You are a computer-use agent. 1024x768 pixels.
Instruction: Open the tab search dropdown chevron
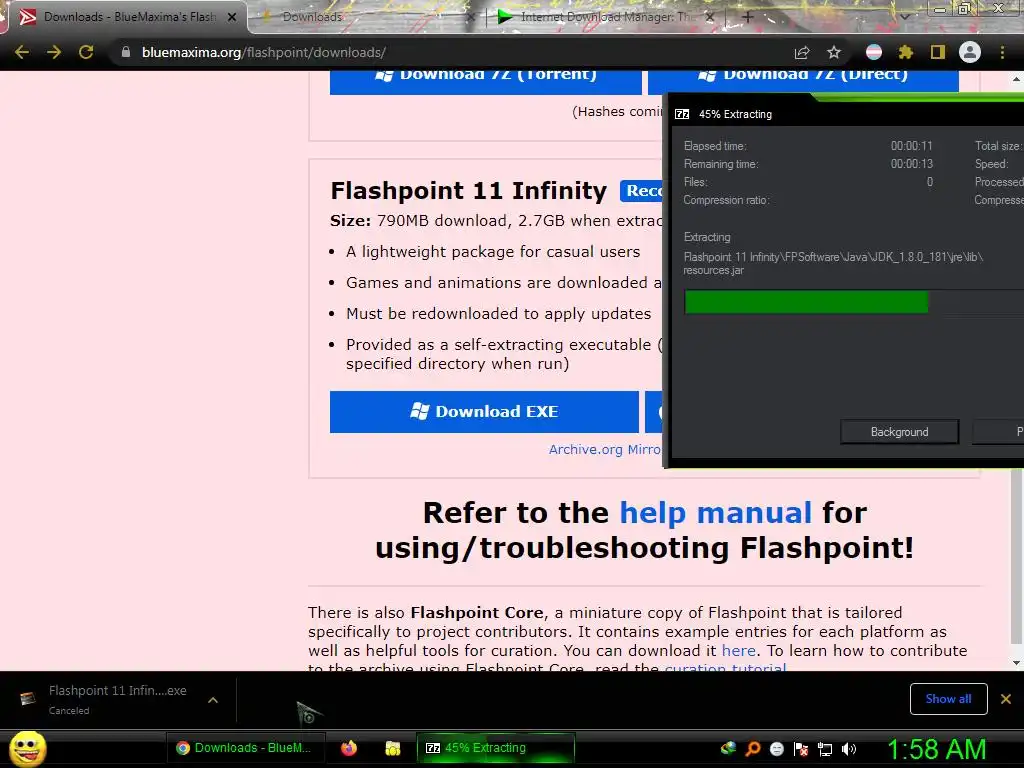point(905,17)
